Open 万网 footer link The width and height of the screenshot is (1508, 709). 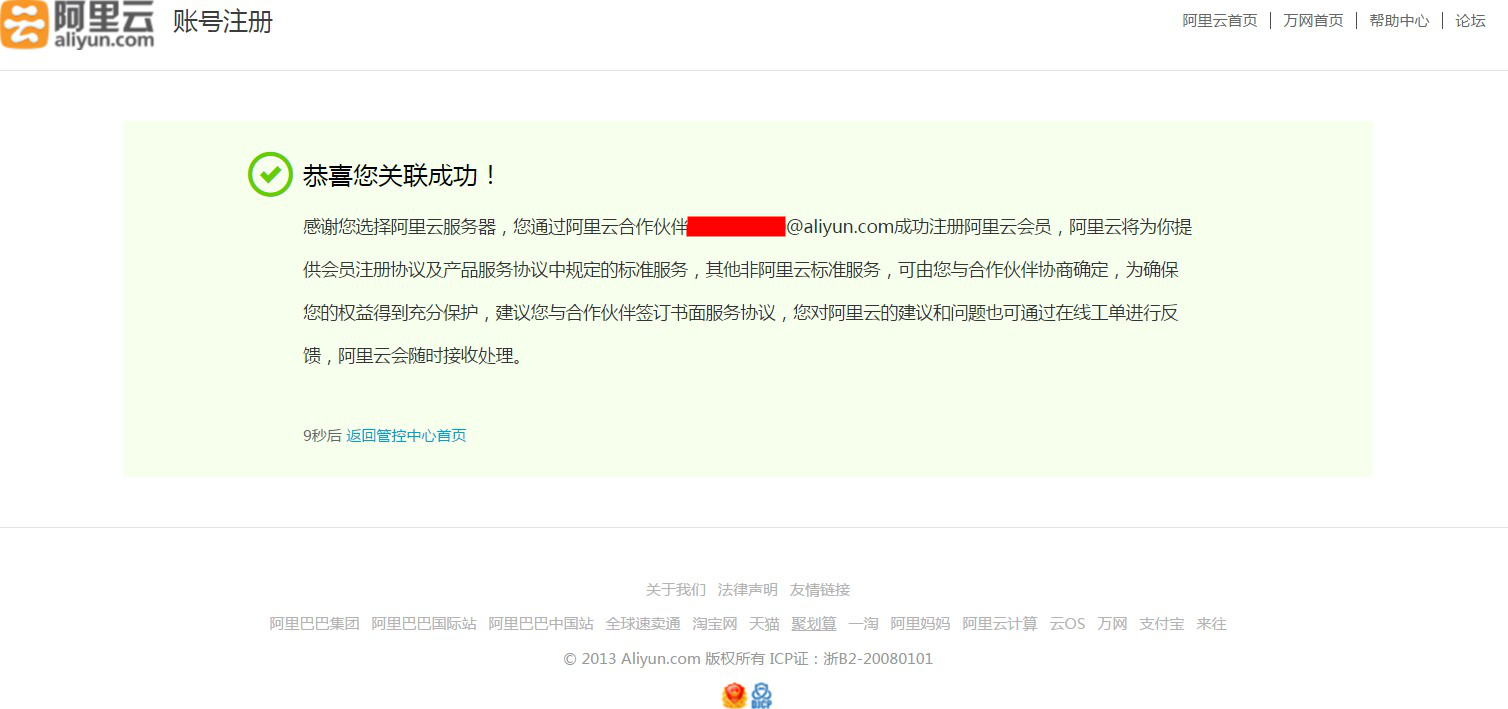(1112, 624)
